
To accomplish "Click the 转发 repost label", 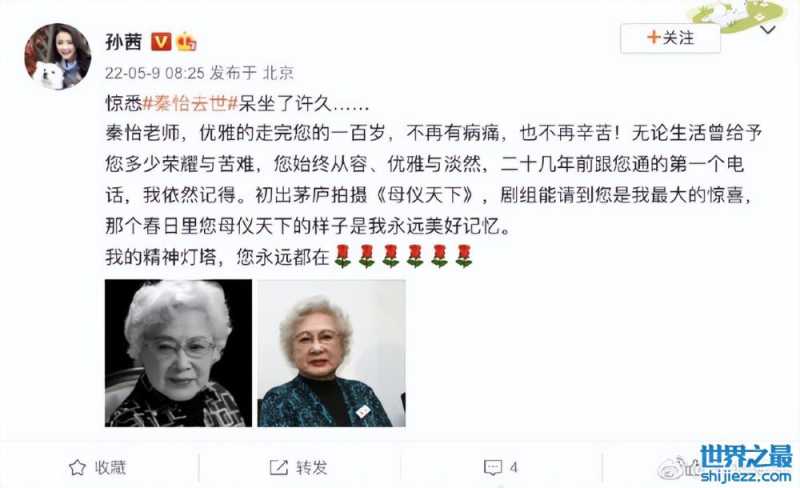I will point(312,468).
